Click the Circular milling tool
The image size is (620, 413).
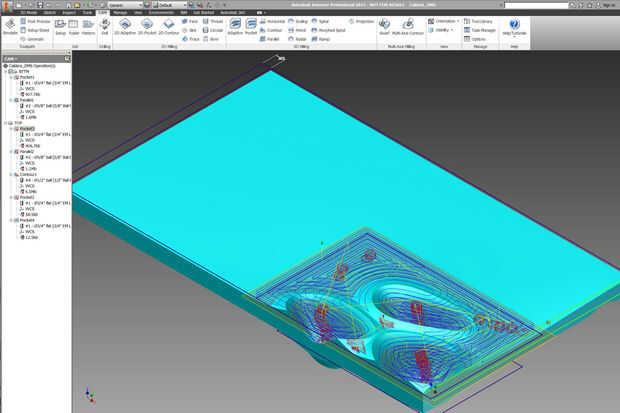[x=213, y=30]
